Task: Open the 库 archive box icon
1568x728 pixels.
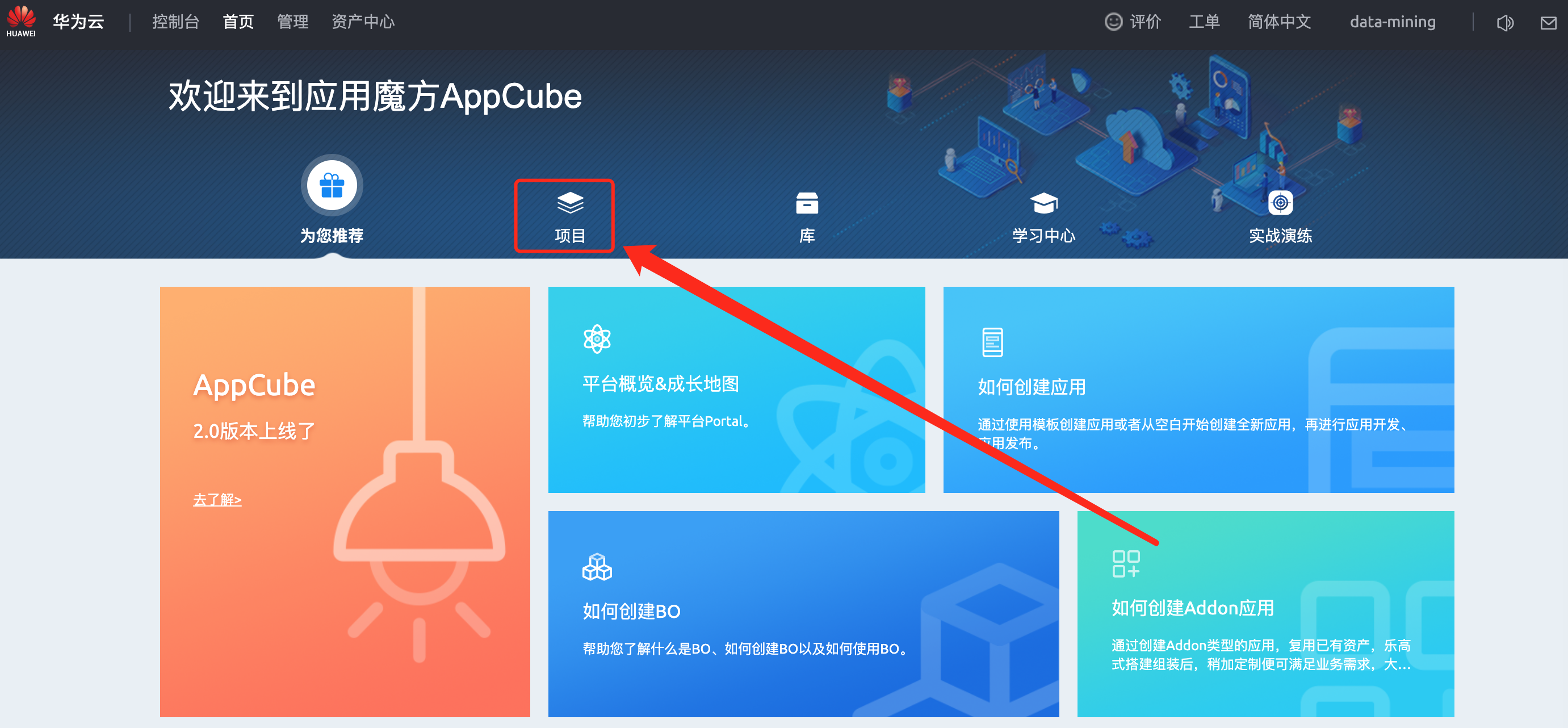Action: [807, 203]
